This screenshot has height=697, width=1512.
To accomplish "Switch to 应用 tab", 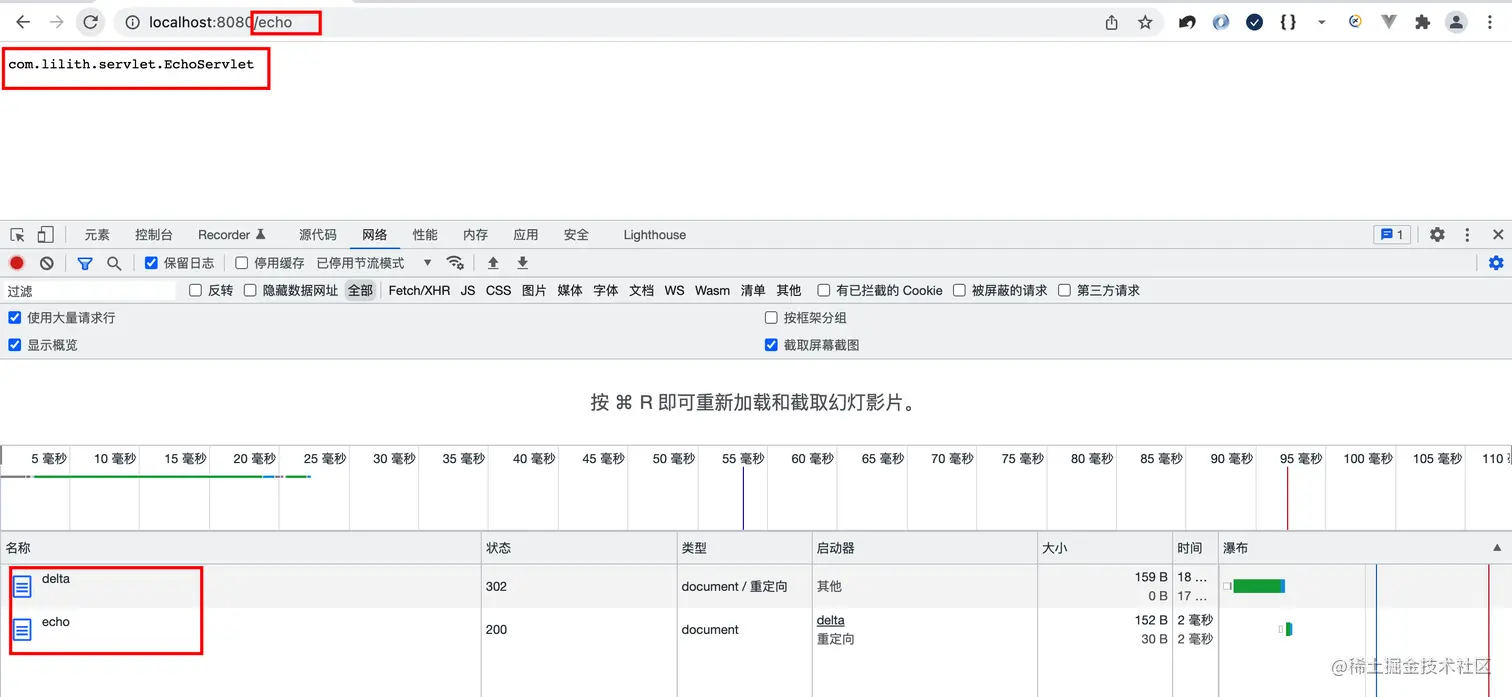I will (526, 235).
